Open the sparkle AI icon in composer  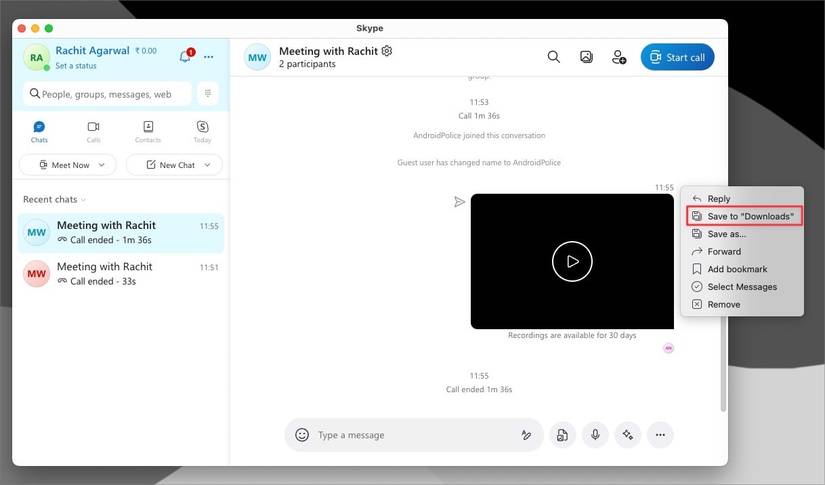(628, 435)
